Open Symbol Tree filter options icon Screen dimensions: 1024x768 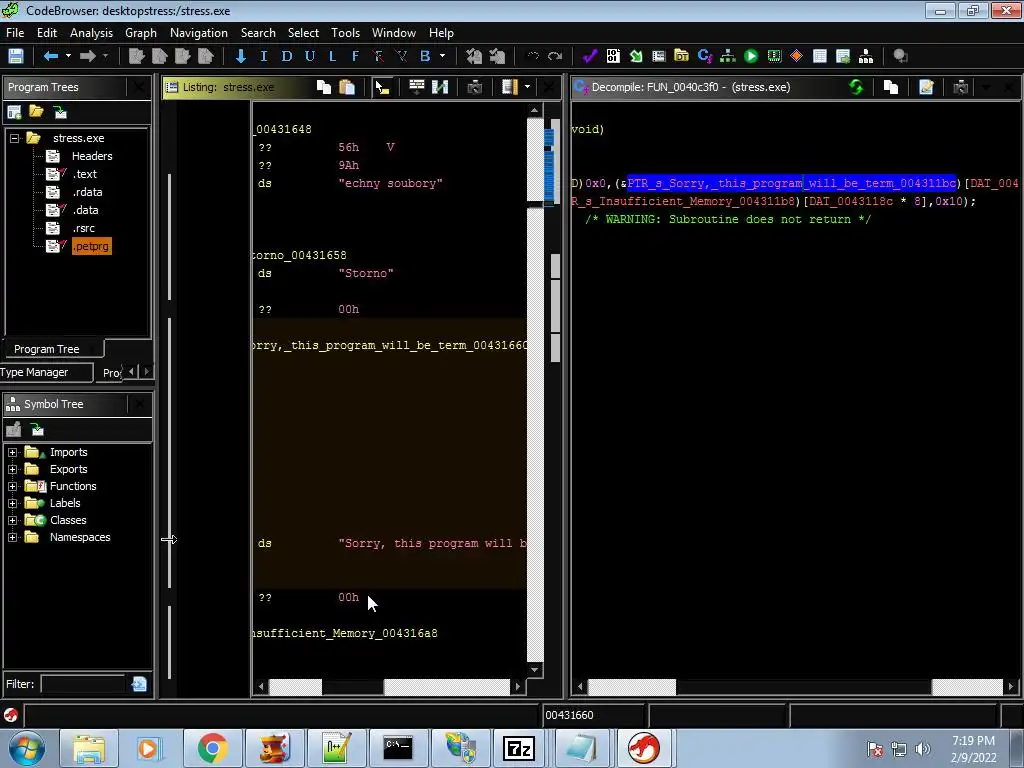(139, 684)
